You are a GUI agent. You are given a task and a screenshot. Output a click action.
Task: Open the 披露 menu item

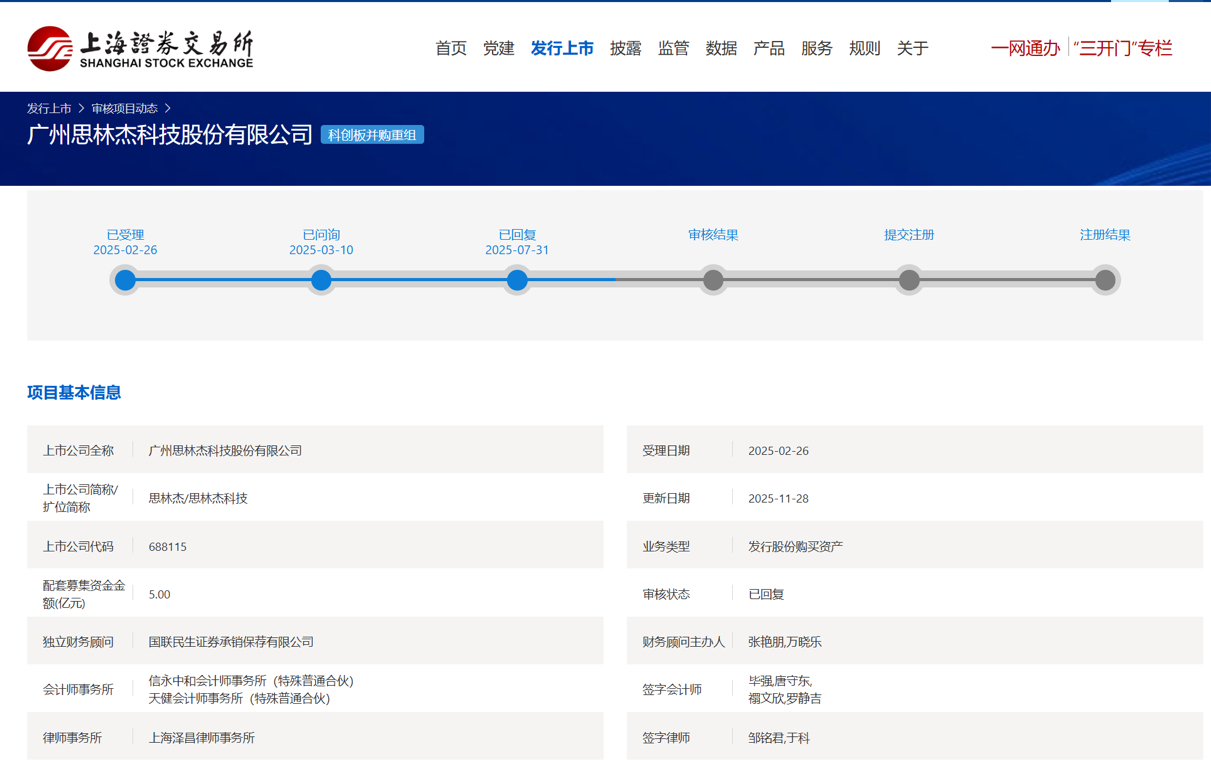pos(626,48)
